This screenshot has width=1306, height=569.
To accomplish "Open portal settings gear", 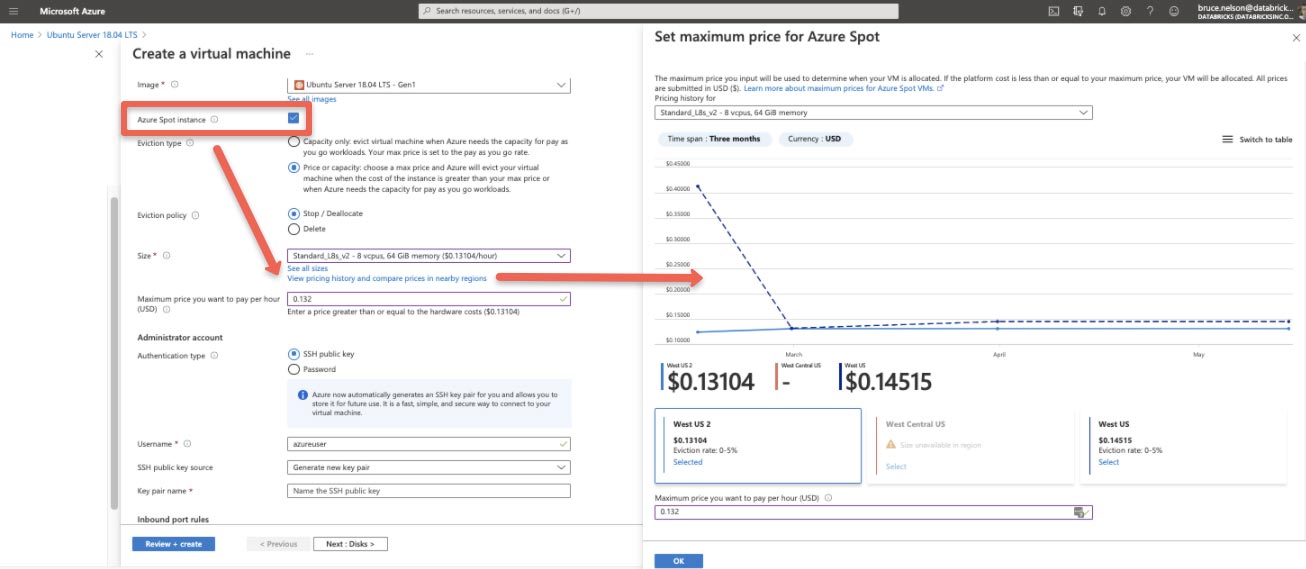I will tap(1126, 11).
